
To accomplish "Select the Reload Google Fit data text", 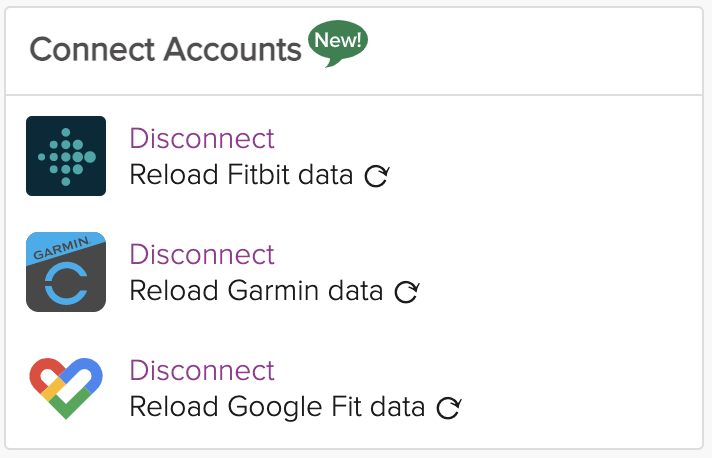I will 277,407.
